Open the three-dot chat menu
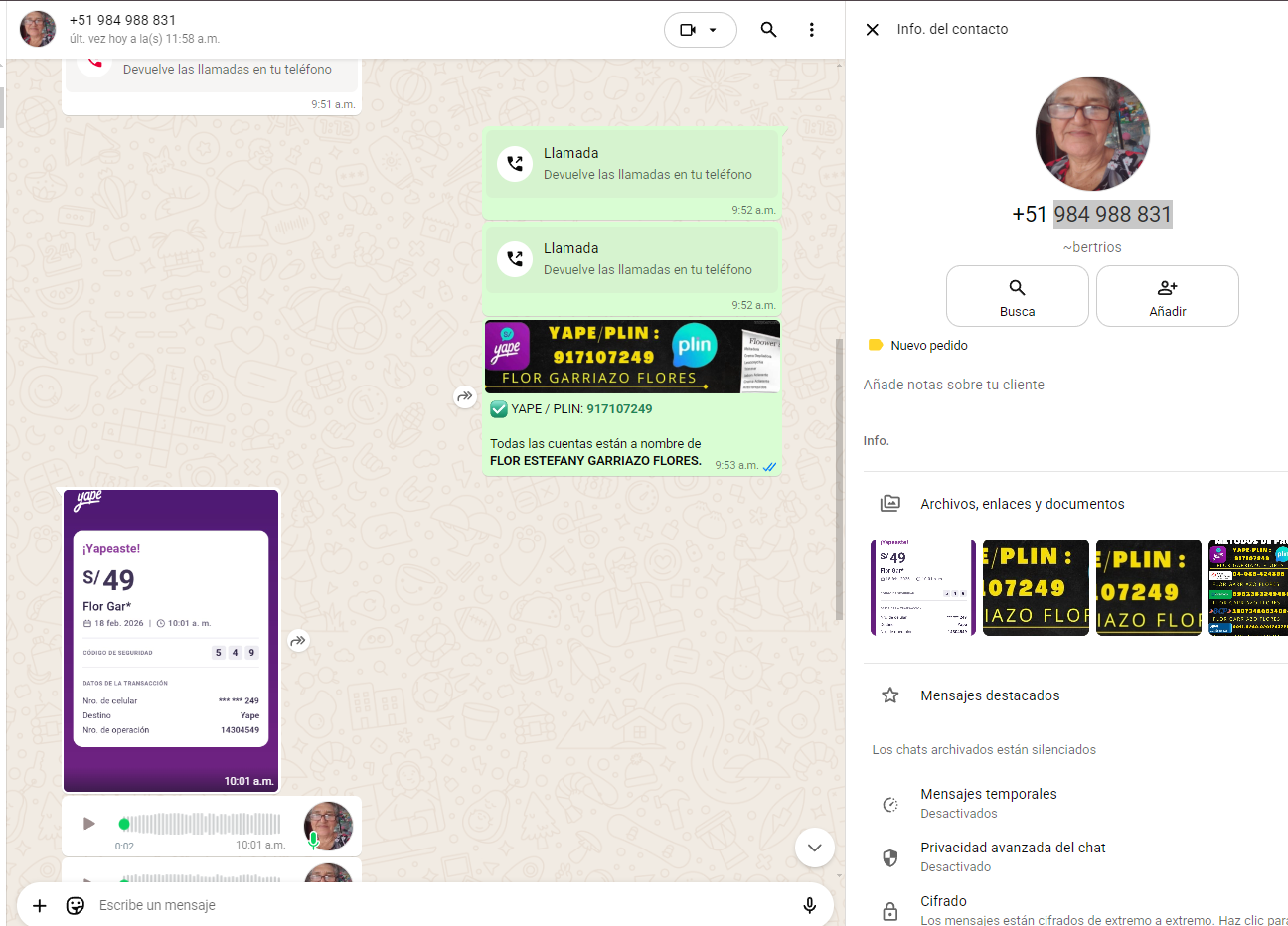1288x926 pixels. pos(811,30)
